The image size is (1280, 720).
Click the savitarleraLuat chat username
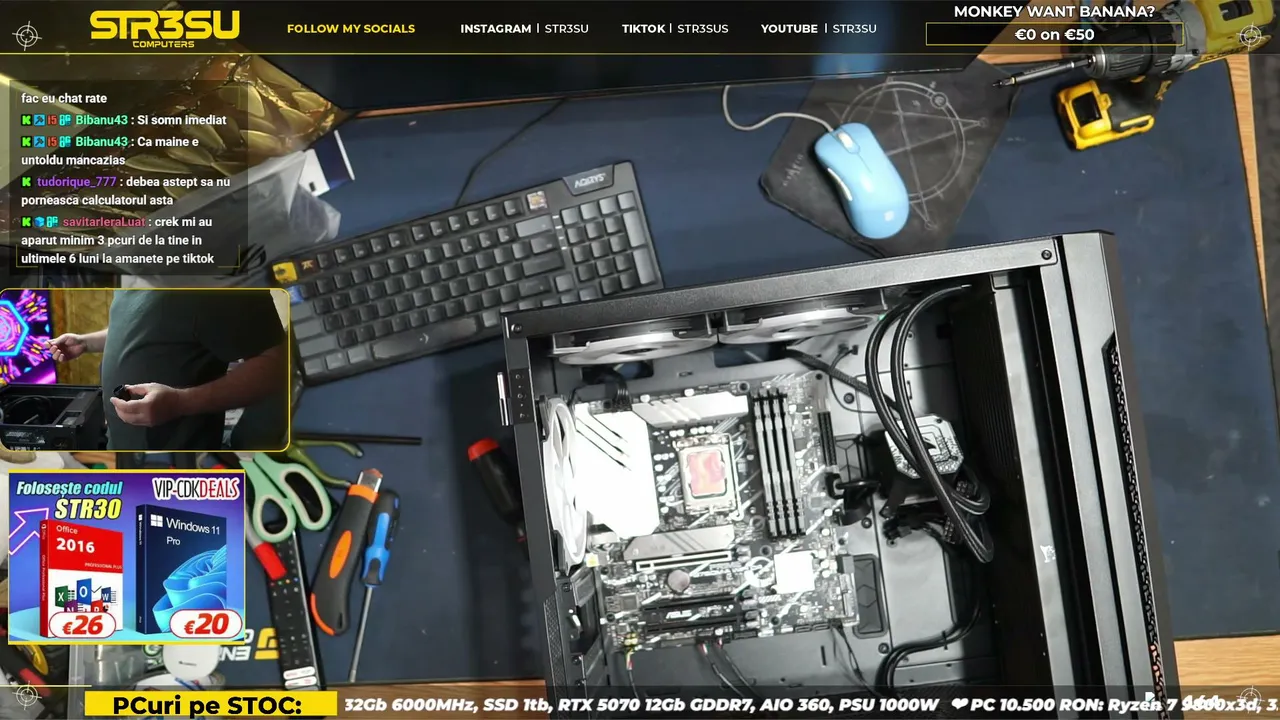pyautogui.click(x=103, y=222)
